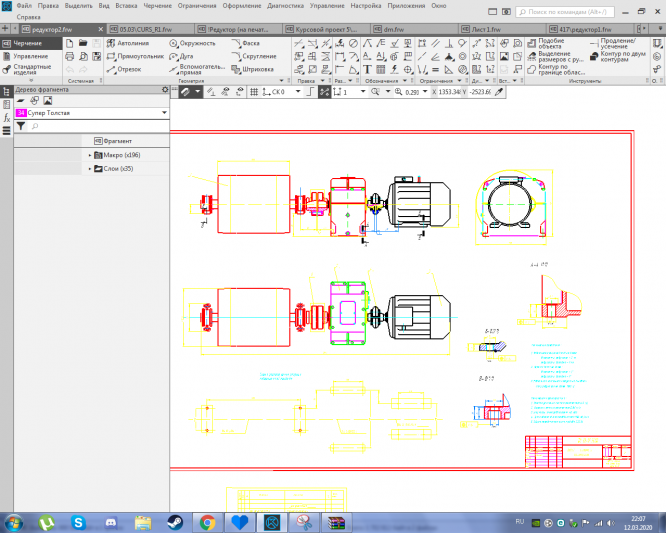Click the tree search input field
This screenshot has height=533, width=666.
pyautogui.click(x=95, y=127)
